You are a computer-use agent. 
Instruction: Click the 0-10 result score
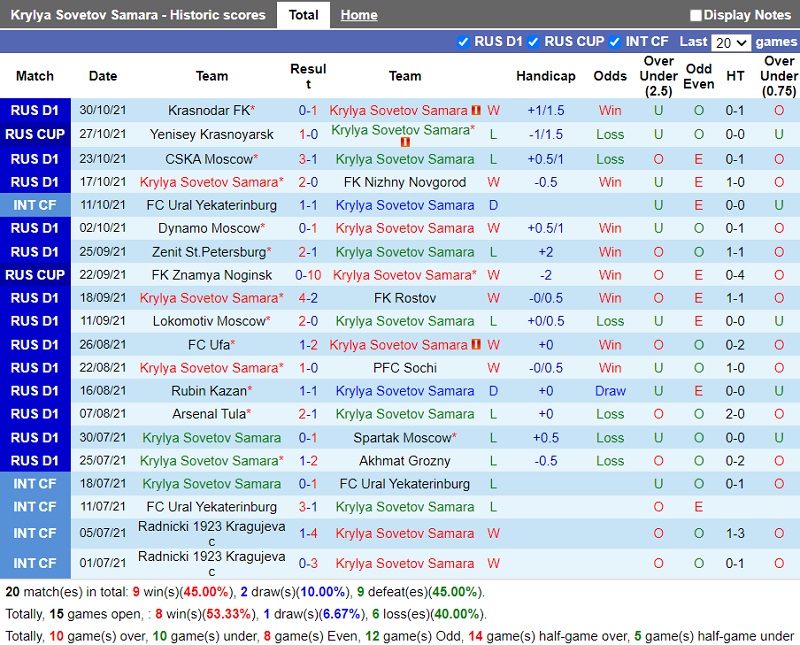[x=308, y=275]
